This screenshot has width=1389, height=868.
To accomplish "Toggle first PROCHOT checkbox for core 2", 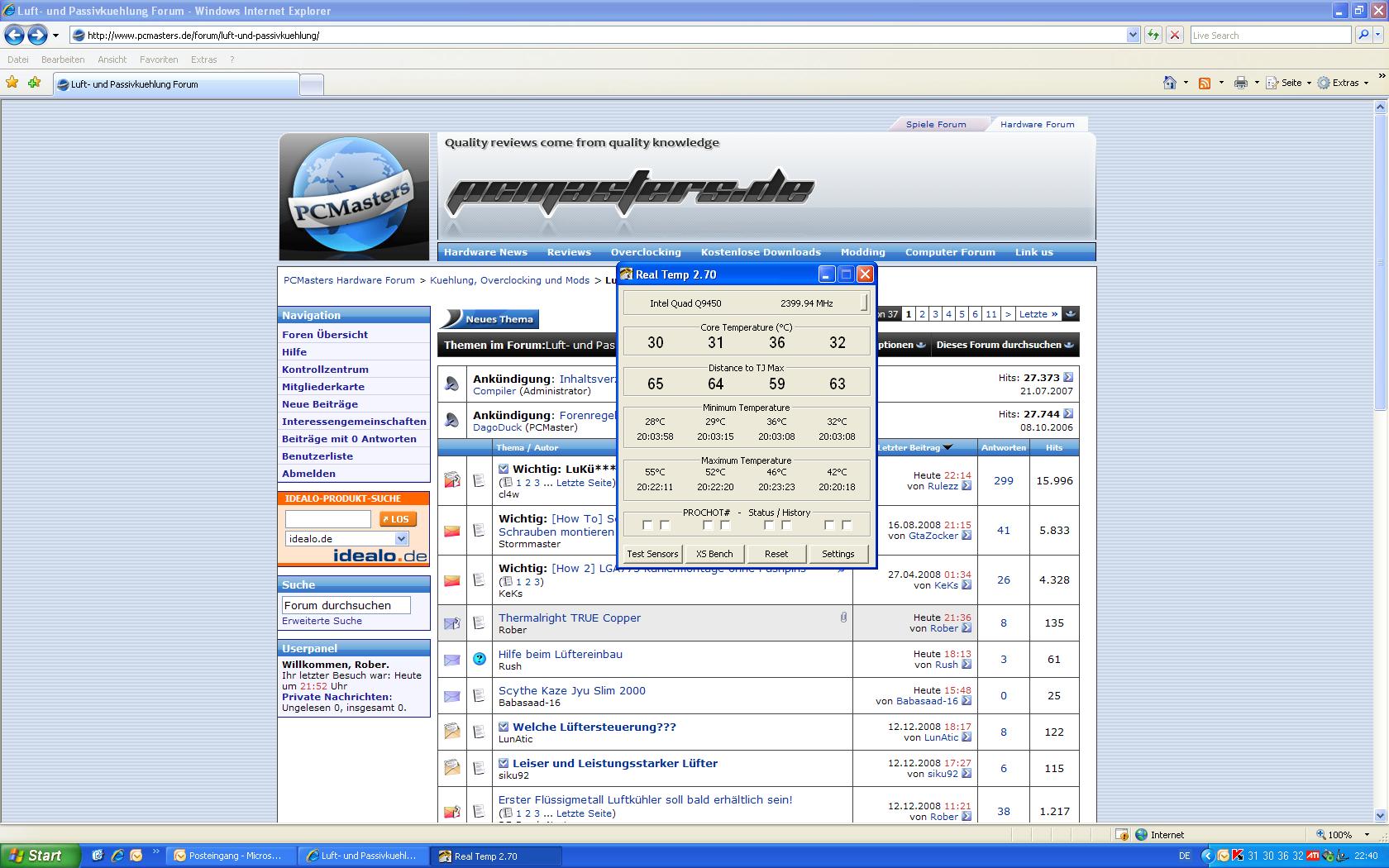I will pyautogui.click(x=708, y=525).
